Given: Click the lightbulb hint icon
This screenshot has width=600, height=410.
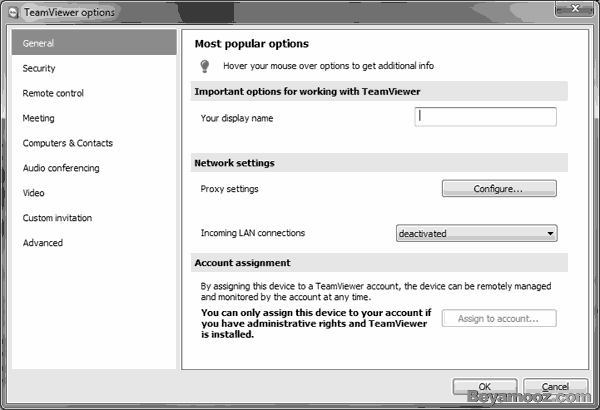Looking at the screenshot, I should click(205, 66).
